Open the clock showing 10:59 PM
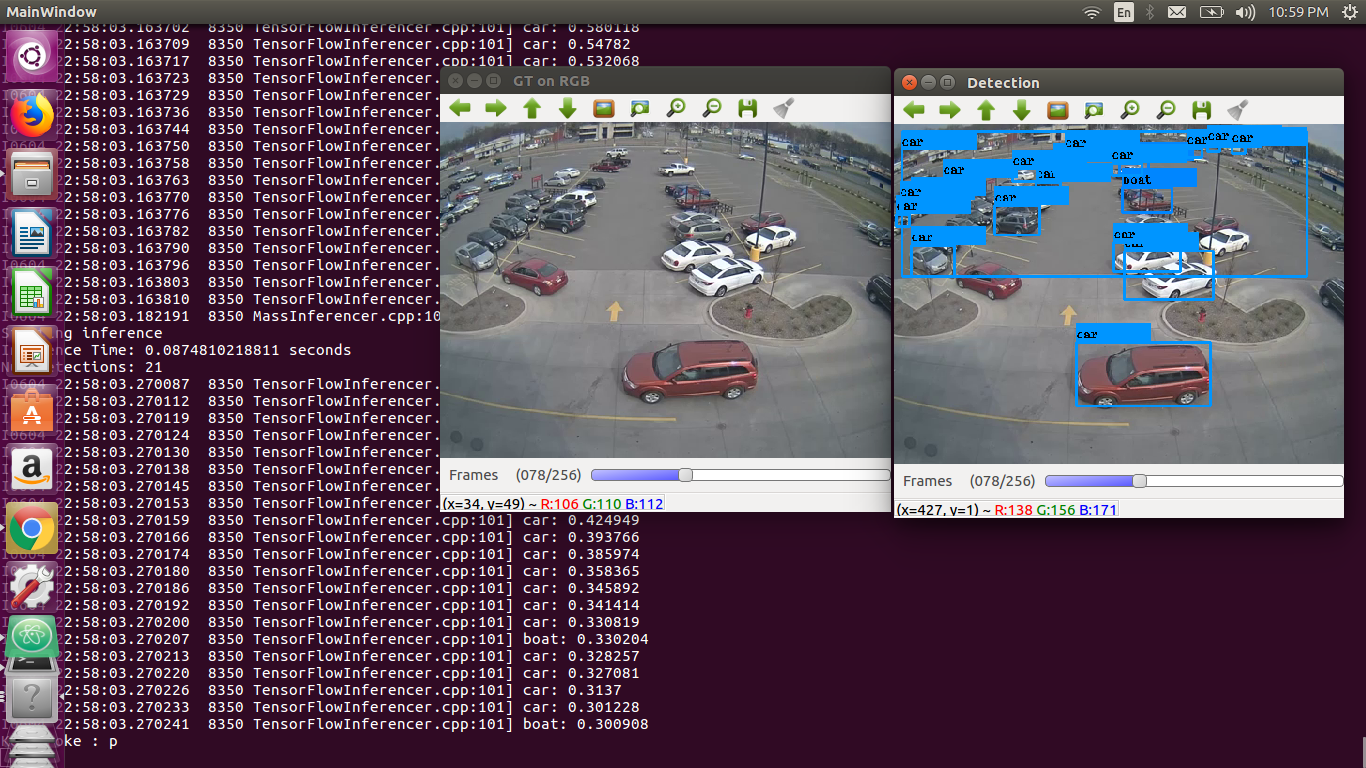 [1301, 12]
